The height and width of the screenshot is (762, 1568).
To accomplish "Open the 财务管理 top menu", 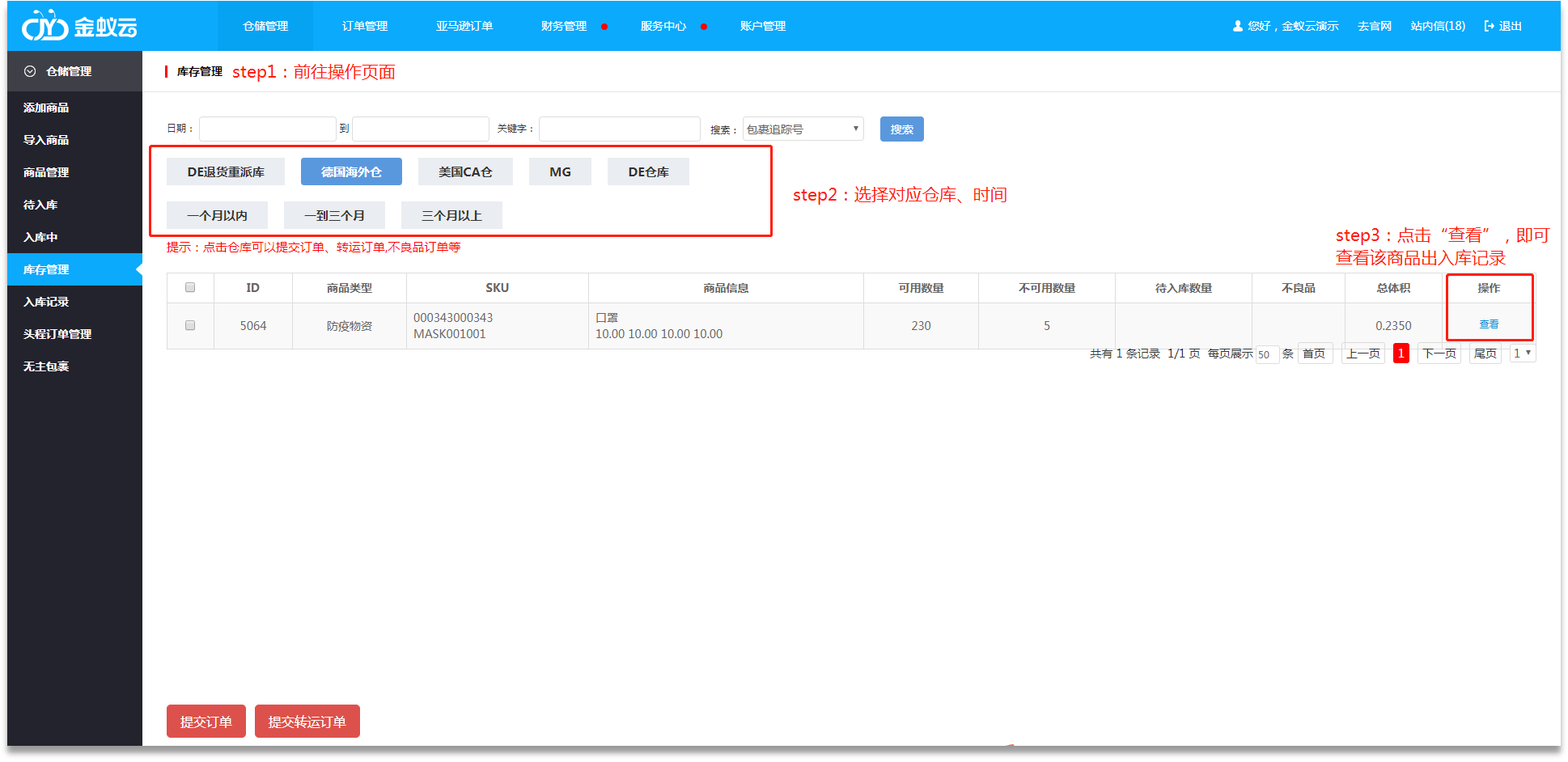I will (x=564, y=26).
